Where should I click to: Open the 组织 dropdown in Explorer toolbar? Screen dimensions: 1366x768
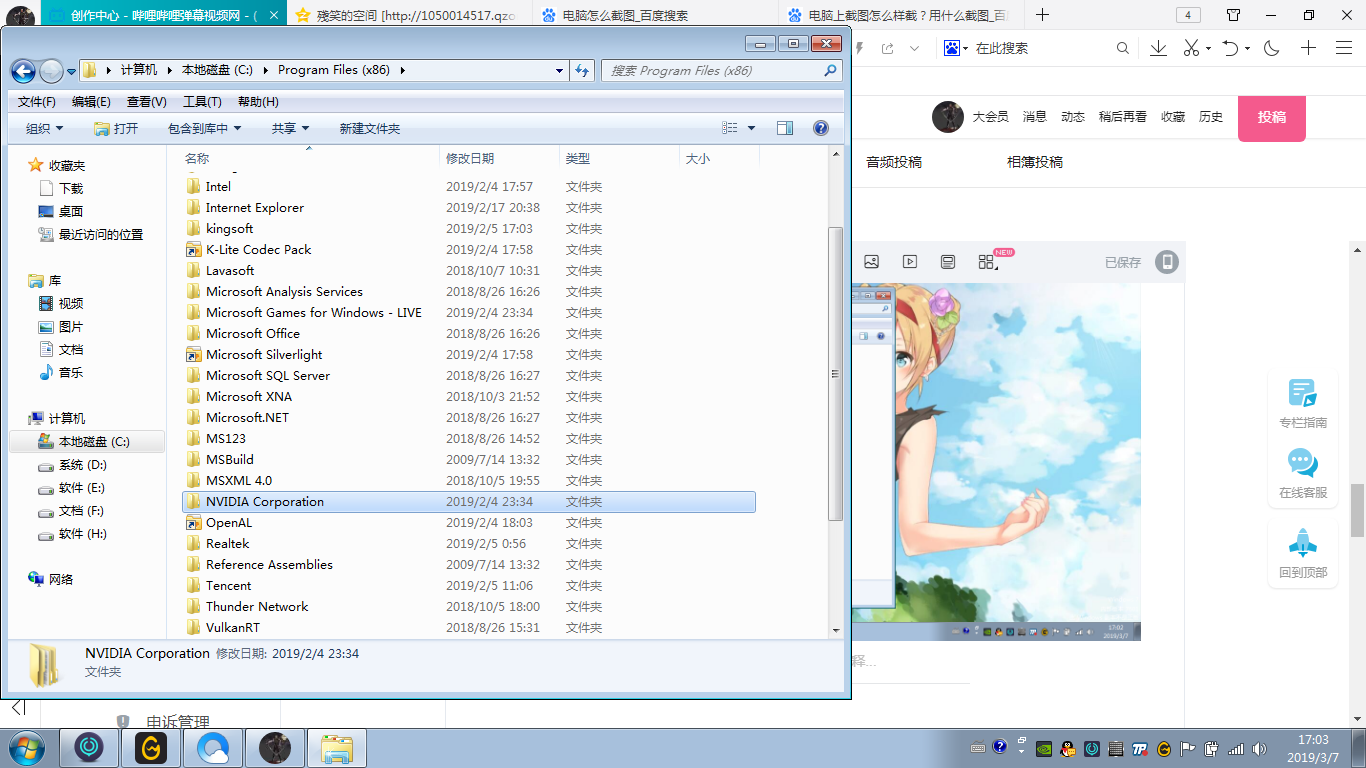point(45,128)
